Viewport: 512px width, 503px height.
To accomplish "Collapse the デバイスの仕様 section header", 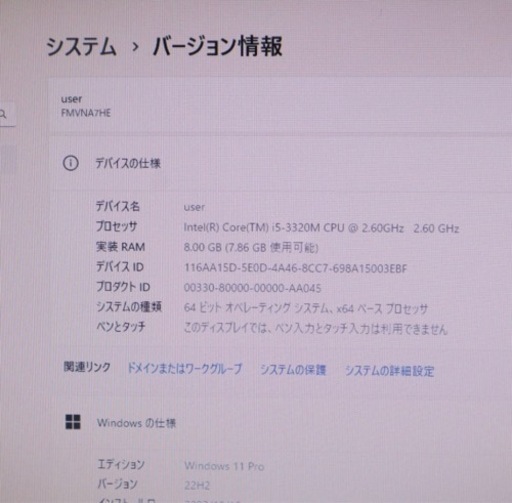I will [x=280, y=163].
